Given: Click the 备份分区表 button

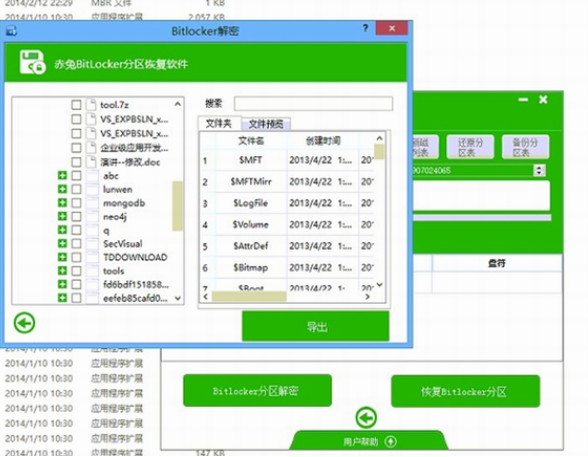Looking at the screenshot, I should [x=525, y=147].
